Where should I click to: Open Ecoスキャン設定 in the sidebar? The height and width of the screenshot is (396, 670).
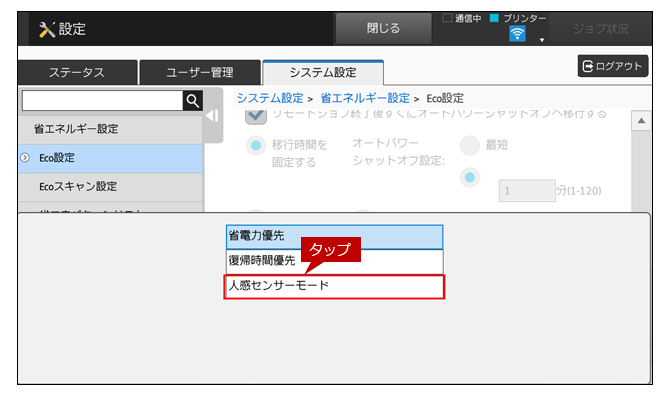[x=110, y=187]
